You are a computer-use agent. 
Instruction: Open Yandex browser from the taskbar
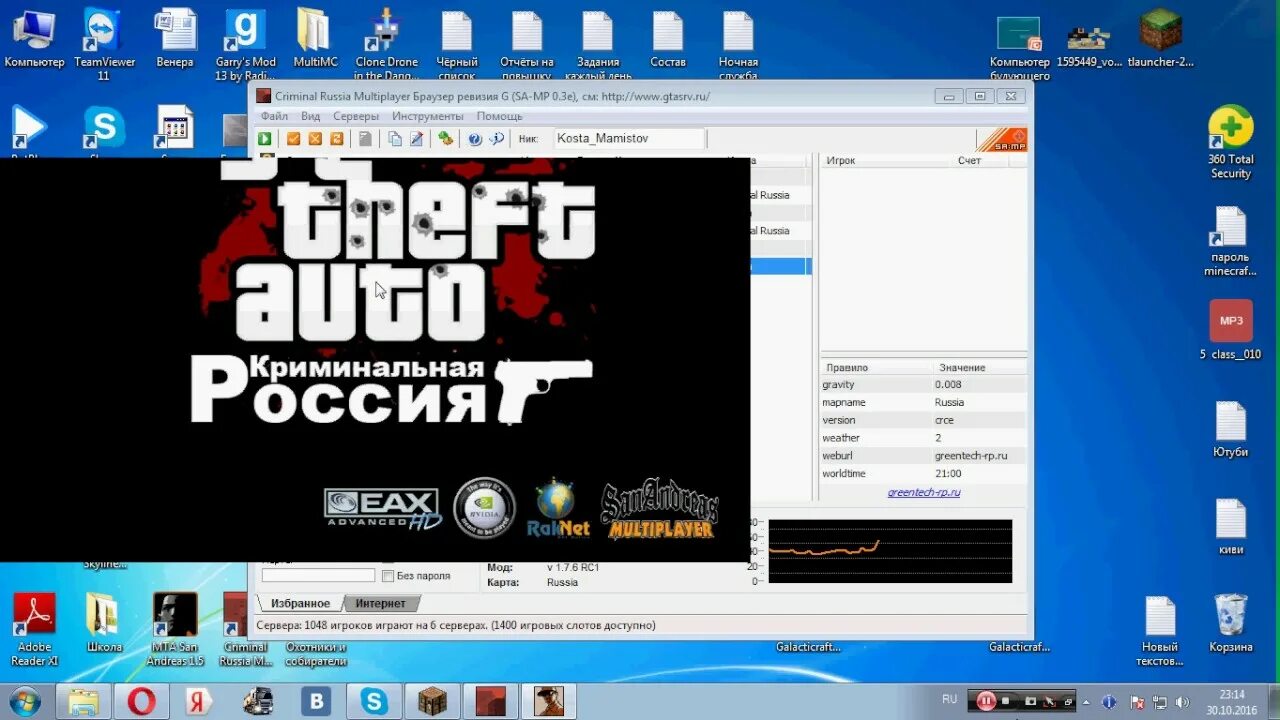[x=199, y=701]
